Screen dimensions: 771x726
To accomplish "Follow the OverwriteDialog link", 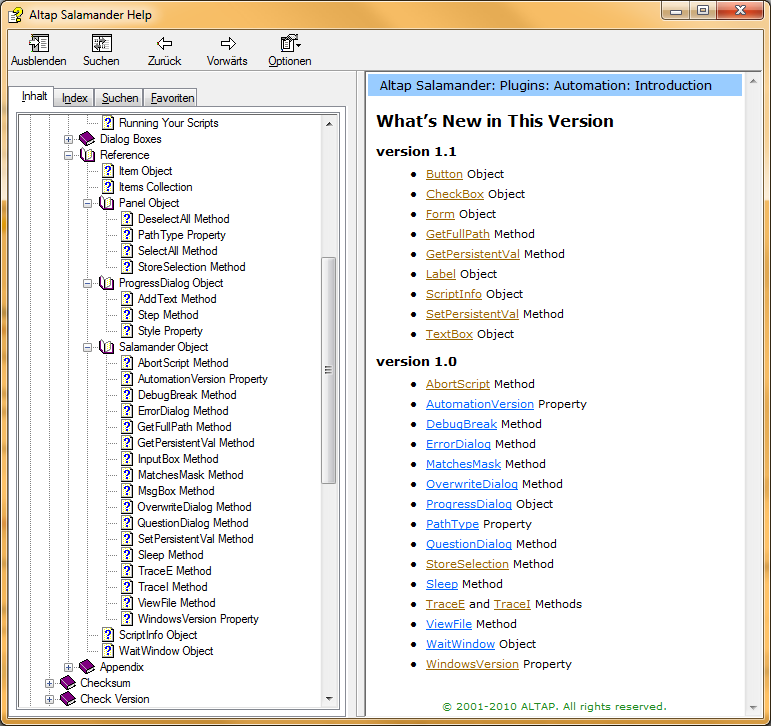I will 472,484.
